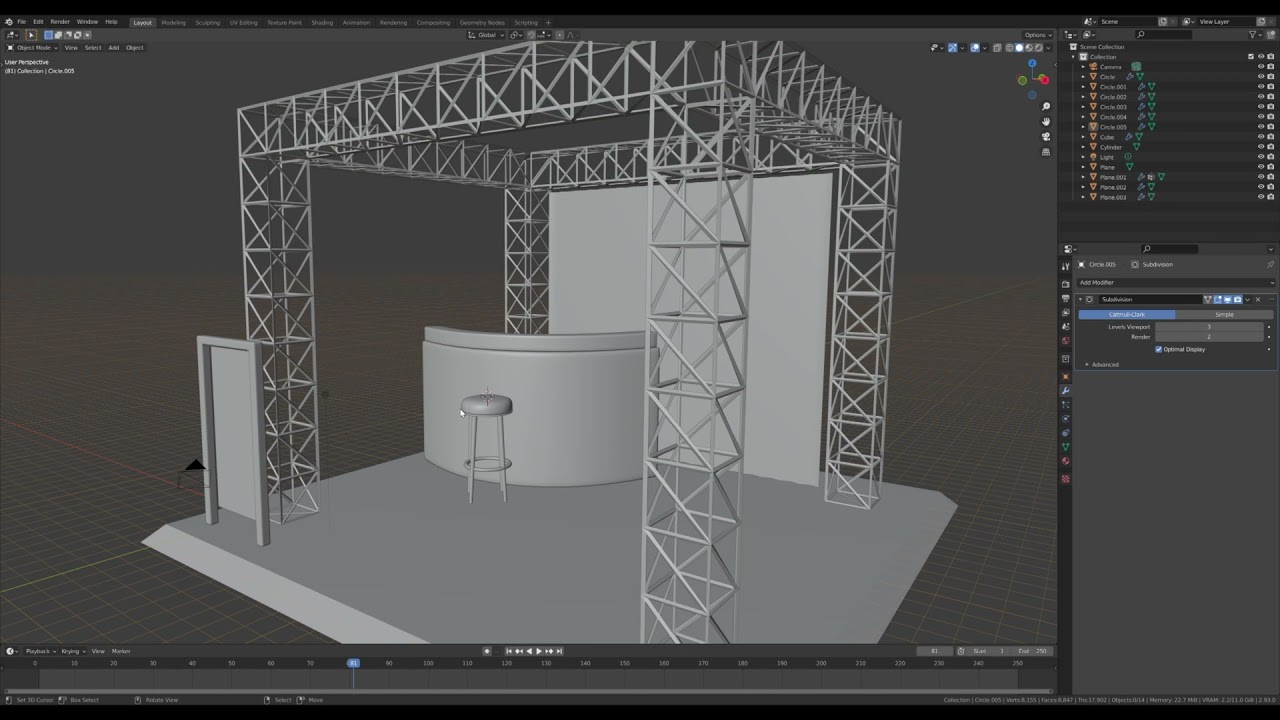This screenshot has height=720, width=1280.
Task: Open the Tool properties tab
Action: (1066, 266)
